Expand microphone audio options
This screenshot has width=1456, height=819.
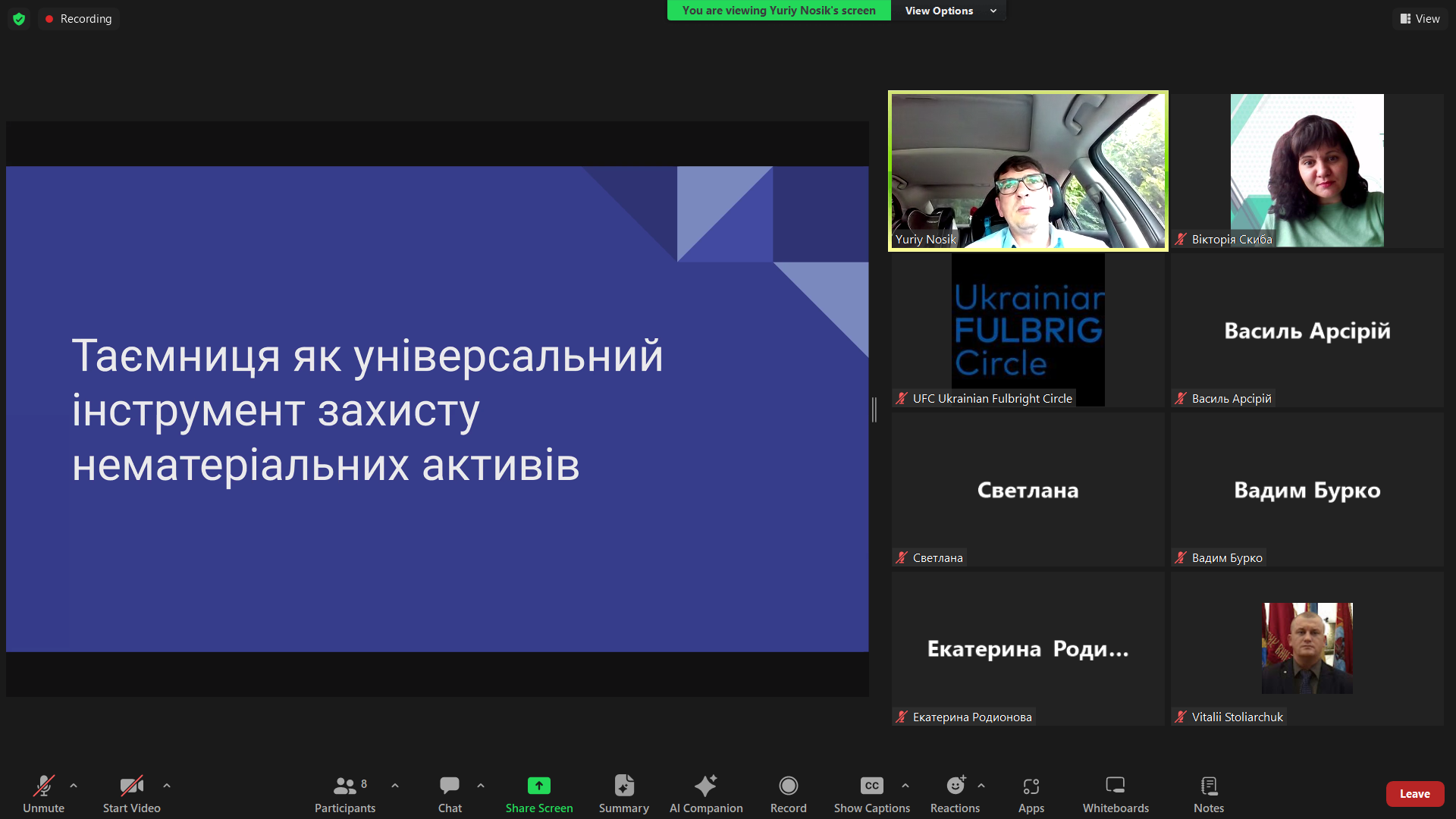coord(74,786)
